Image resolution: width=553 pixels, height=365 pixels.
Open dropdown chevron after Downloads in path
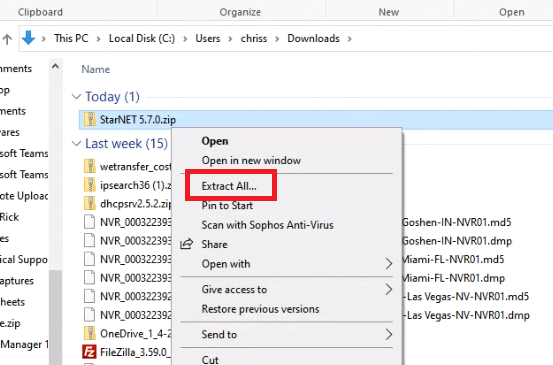pos(350,38)
